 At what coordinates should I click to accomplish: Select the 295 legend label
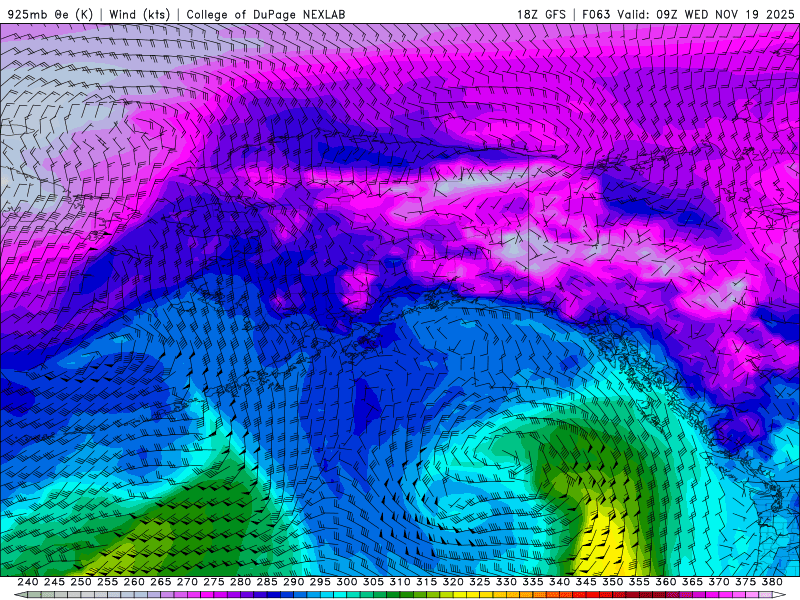pos(320,582)
